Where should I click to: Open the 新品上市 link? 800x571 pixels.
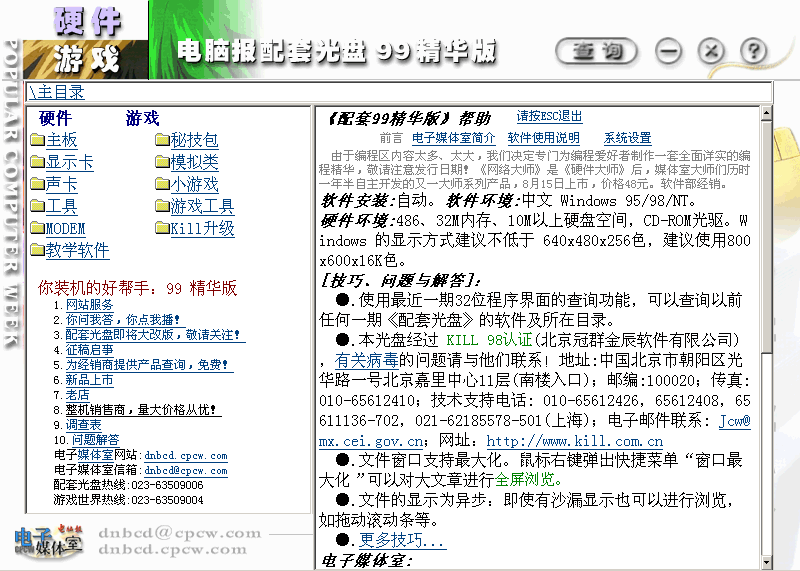tap(89, 380)
